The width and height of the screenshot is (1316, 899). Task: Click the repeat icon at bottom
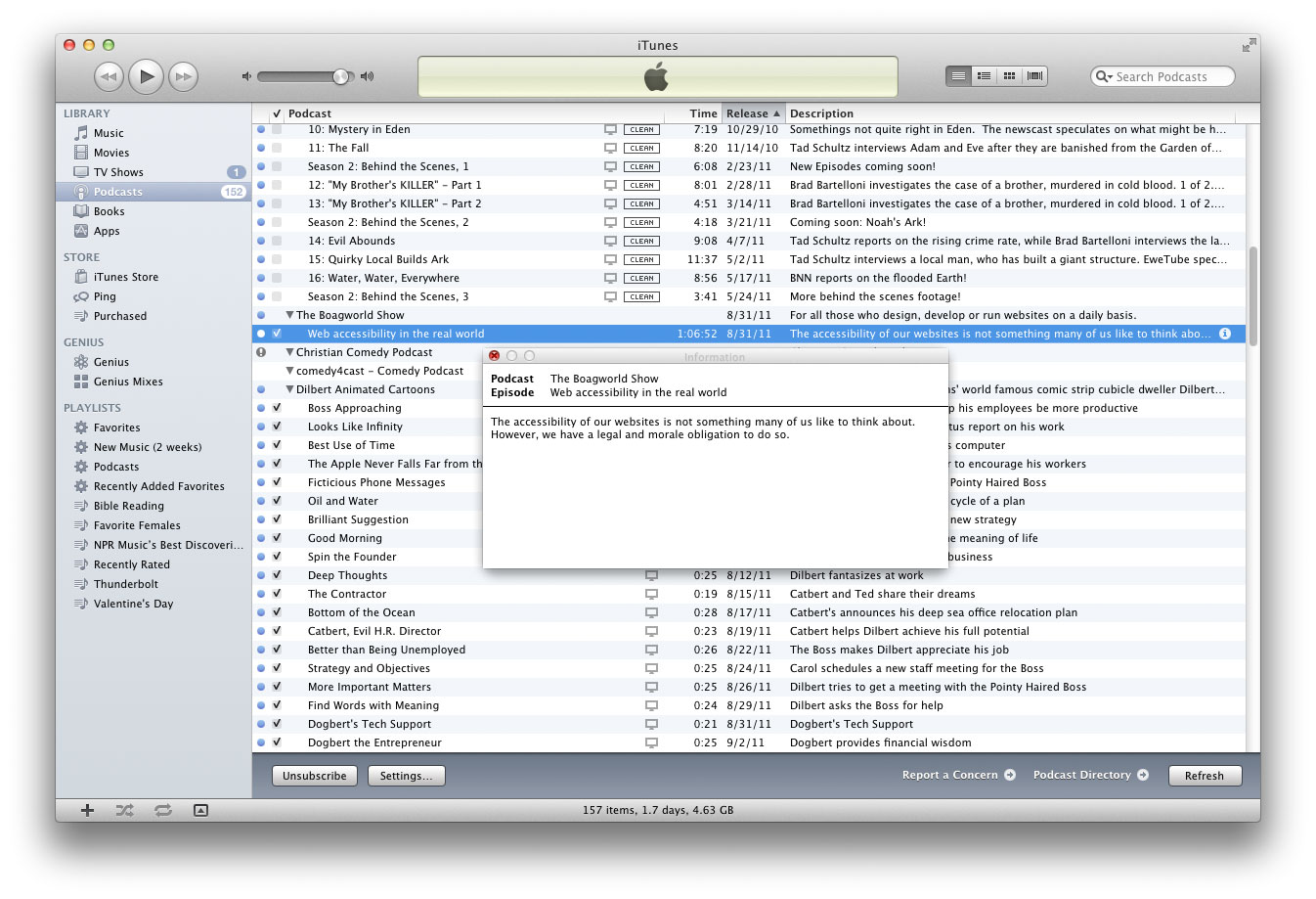[x=163, y=810]
